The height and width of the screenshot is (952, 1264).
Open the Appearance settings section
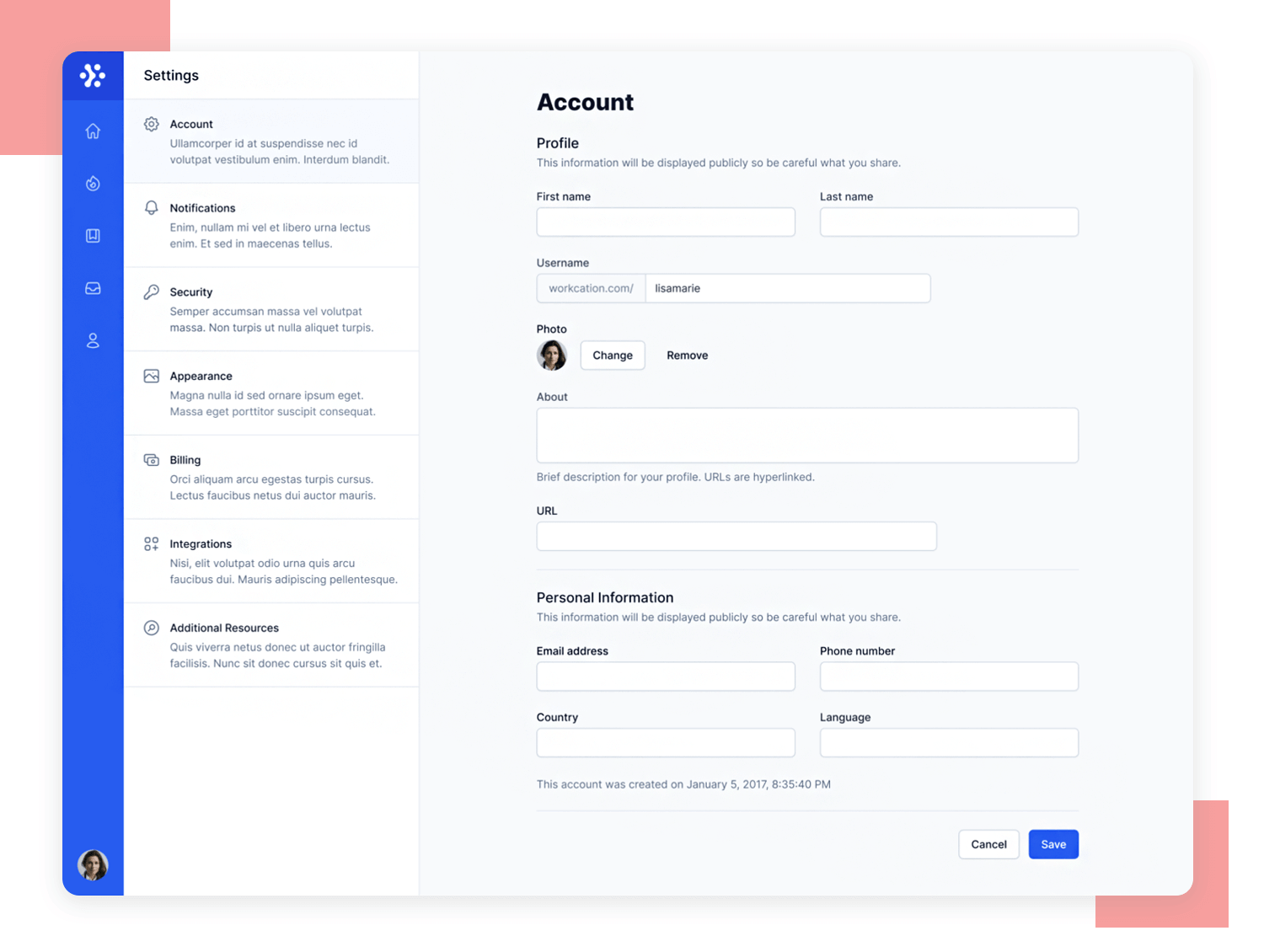271,393
